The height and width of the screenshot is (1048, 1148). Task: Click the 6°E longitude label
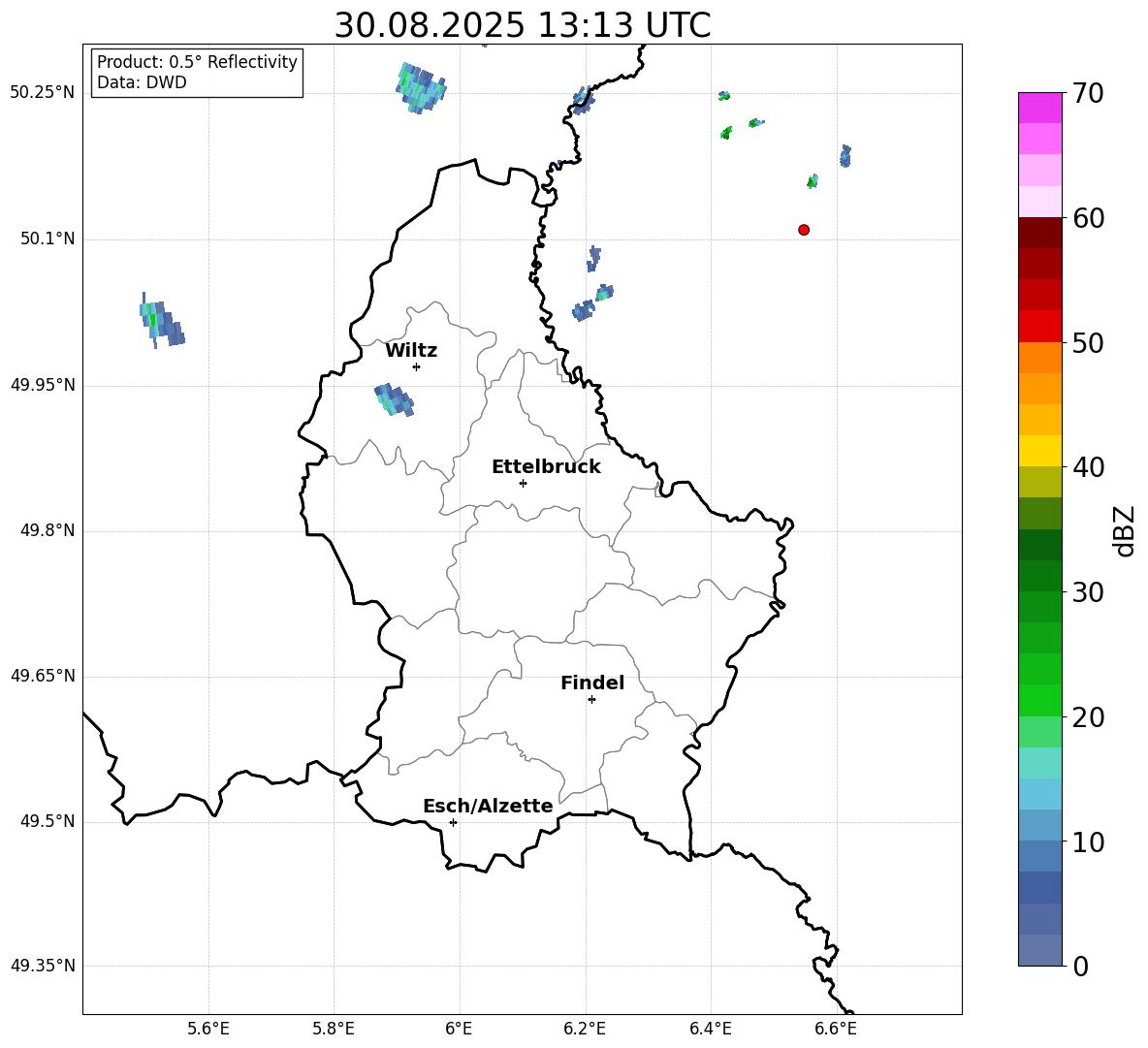click(x=459, y=1029)
